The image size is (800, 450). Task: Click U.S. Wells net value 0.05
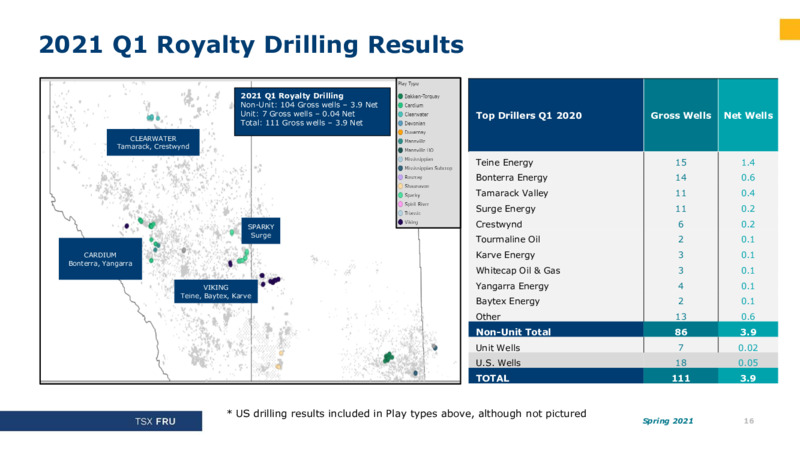pyautogui.click(x=748, y=363)
